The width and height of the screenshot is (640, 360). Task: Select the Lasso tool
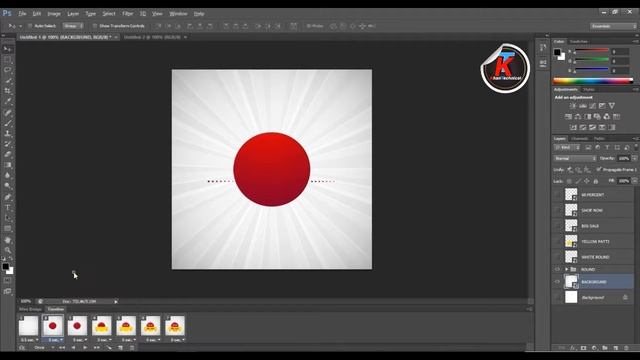[7, 70]
